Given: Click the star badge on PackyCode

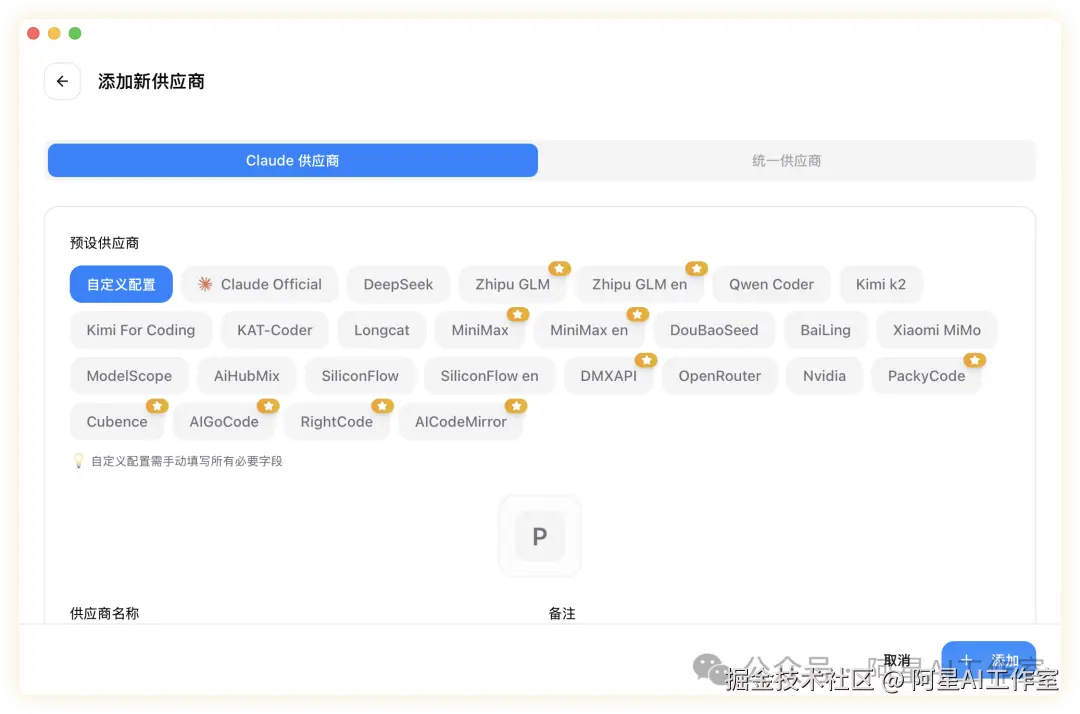Looking at the screenshot, I should pyautogui.click(x=975, y=360).
